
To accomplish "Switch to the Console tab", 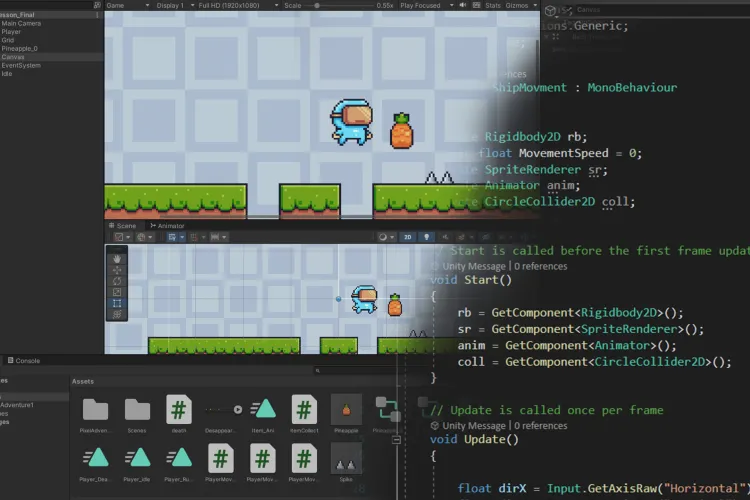I will 26,360.
